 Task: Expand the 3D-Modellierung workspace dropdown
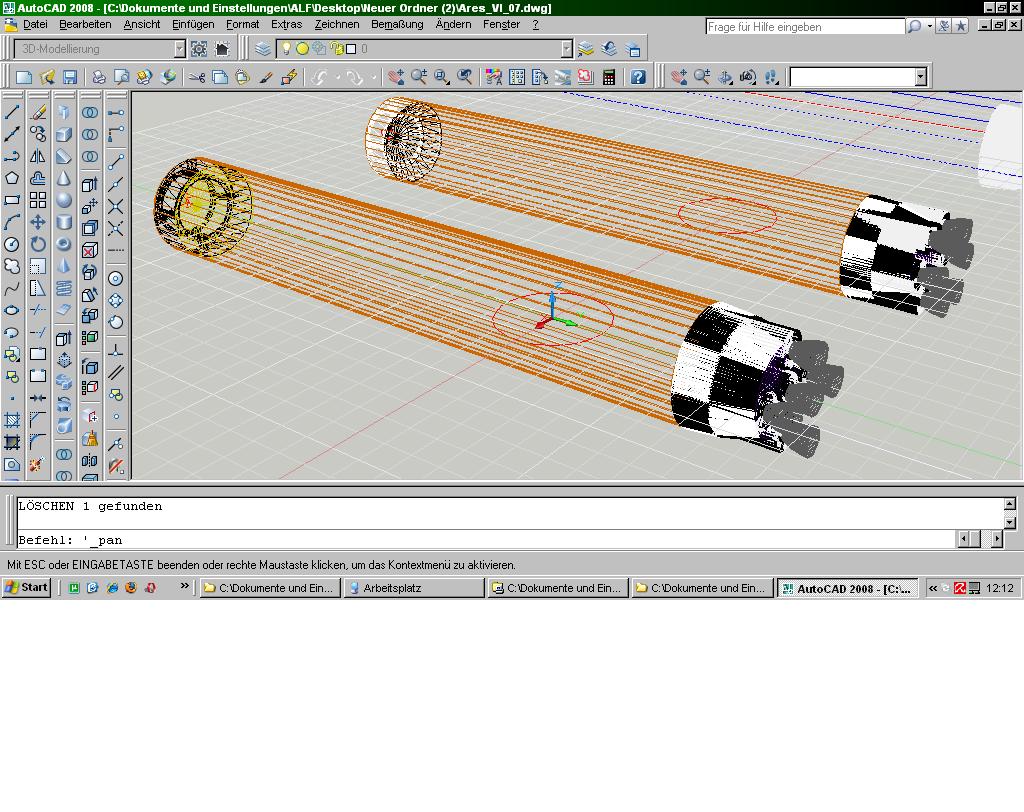click(x=180, y=49)
